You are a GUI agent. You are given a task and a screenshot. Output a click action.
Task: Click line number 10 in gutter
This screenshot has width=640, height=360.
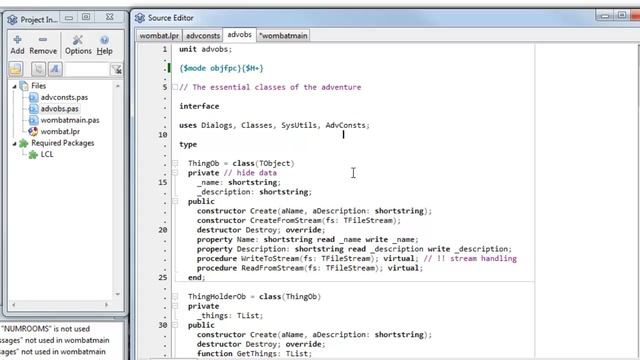pyautogui.click(x=163, y=135)
